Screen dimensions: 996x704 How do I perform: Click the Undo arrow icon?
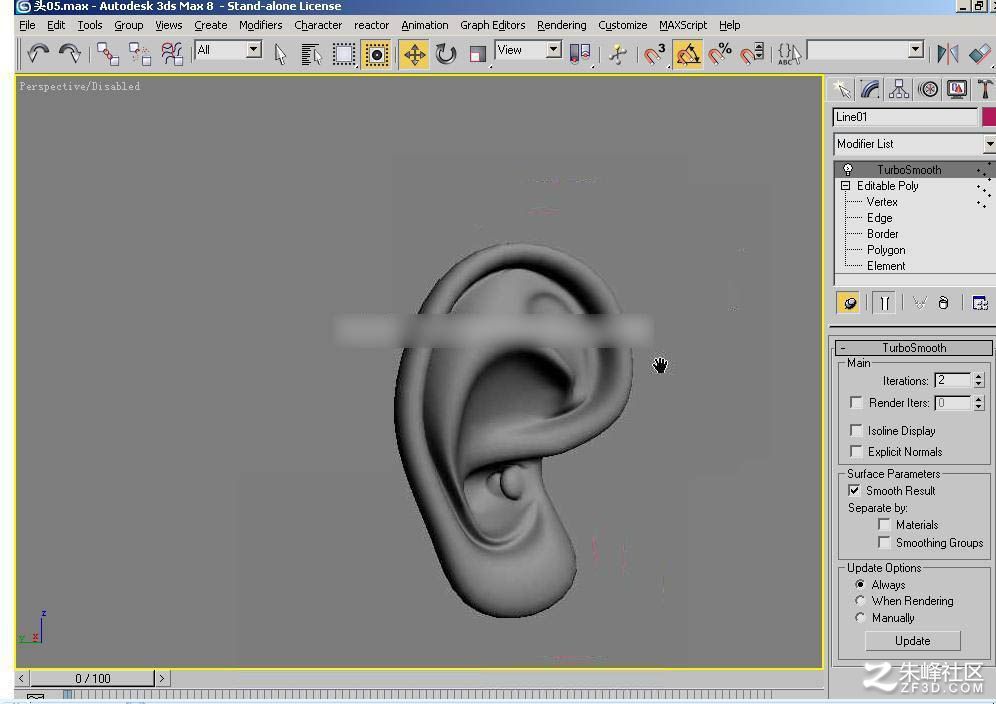coord(38,53)
